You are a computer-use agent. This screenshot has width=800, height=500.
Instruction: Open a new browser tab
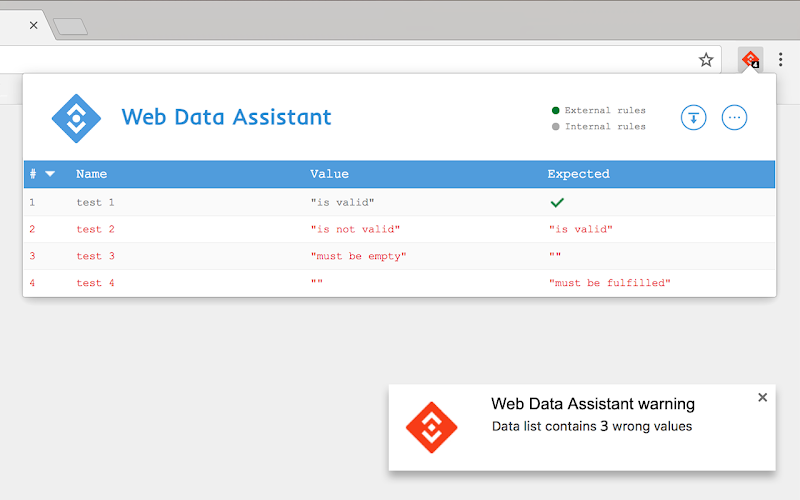70,27
